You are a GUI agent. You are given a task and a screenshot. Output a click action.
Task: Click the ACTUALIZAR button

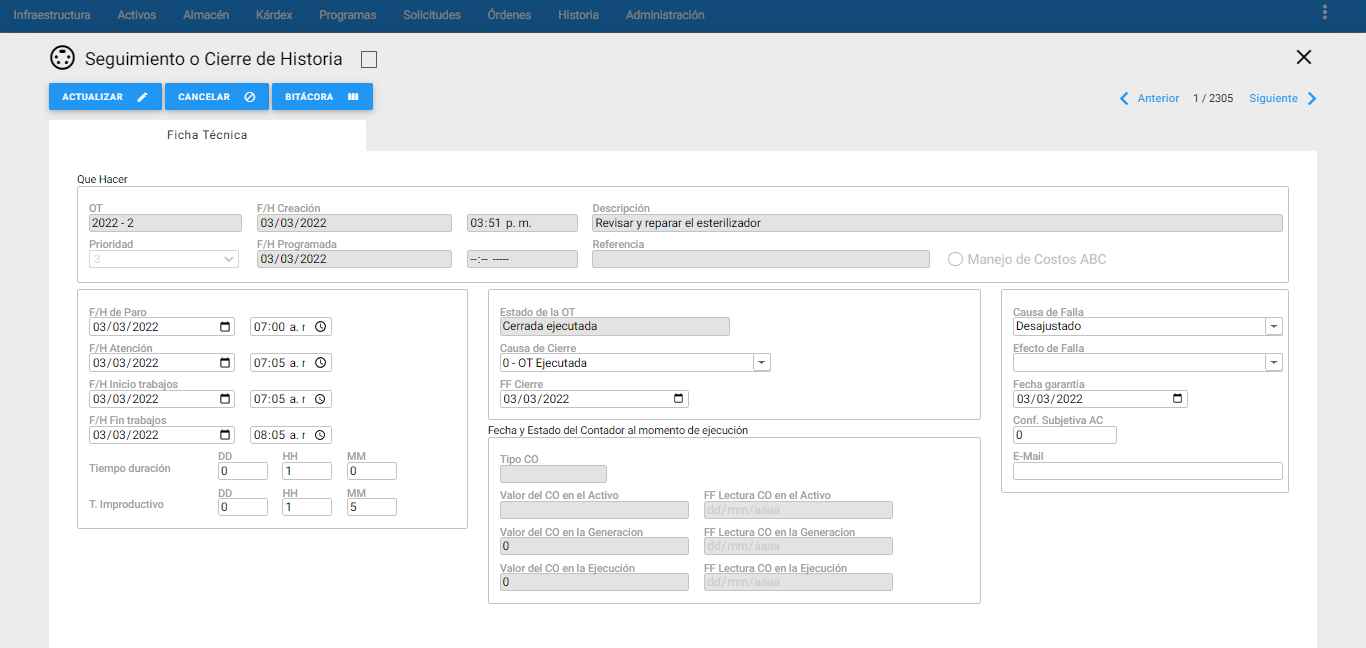coord(105,97)
